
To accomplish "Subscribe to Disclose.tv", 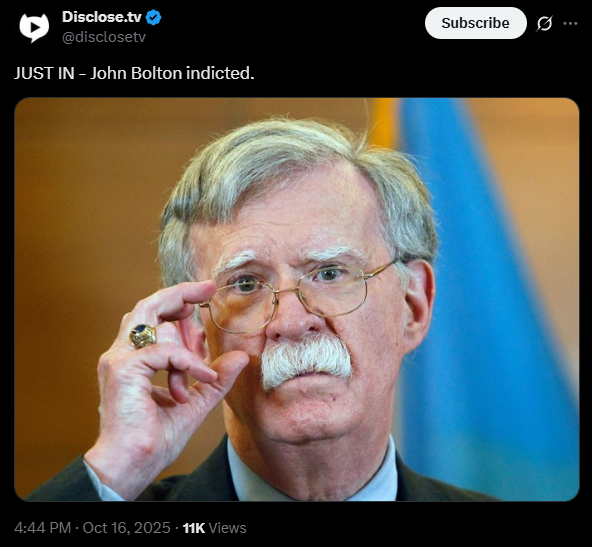I will click(x=475, y=23).
